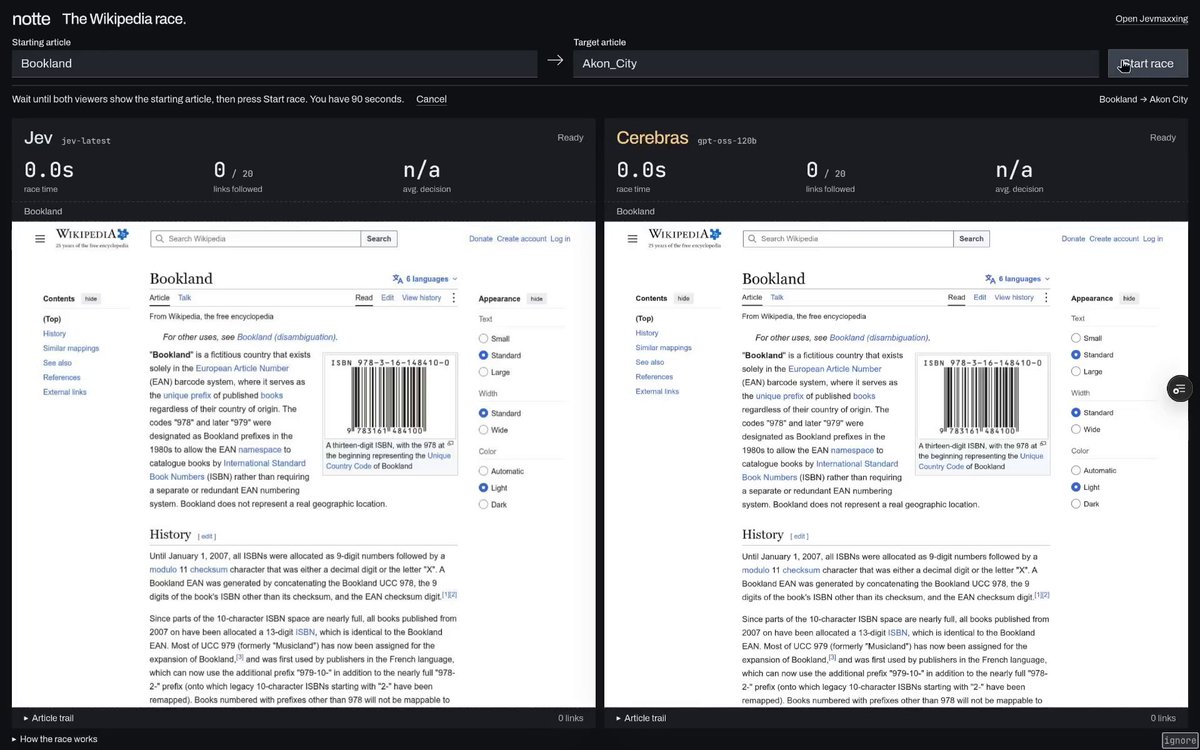Click the floating panel icon at right edge
The width and height of the screenshot is (1200, 750).
[1179, 389]
